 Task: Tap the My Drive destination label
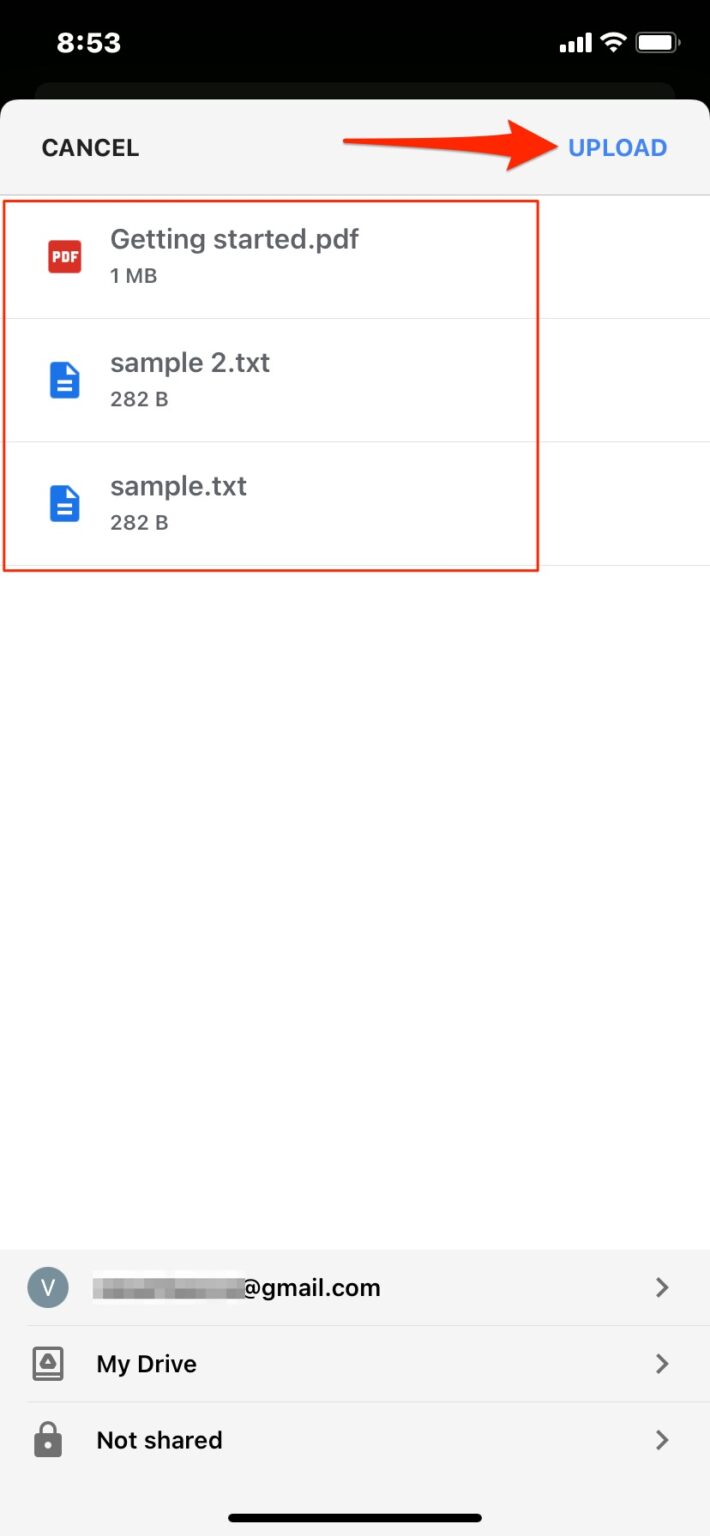point(146,1364)
